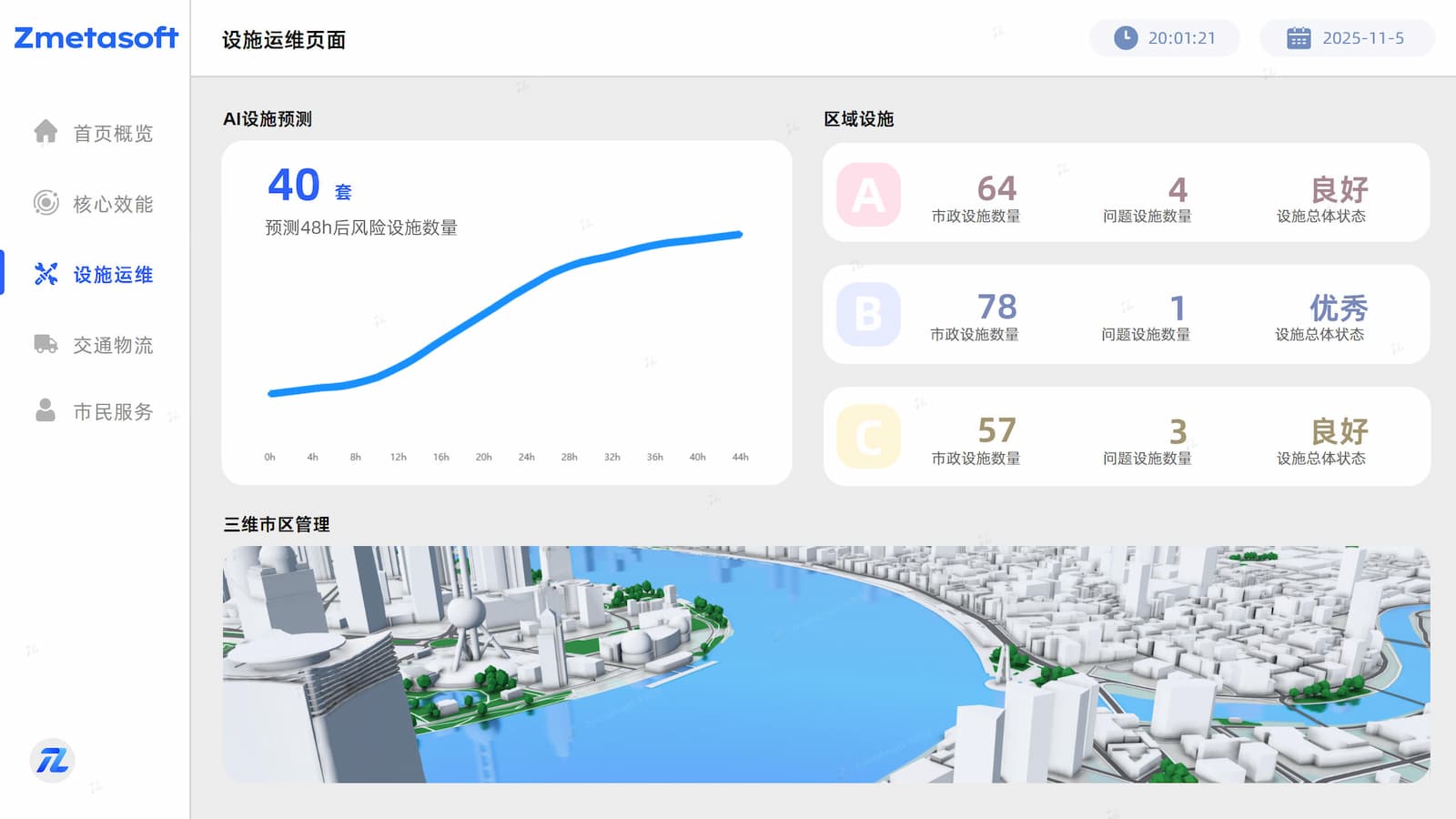Click the 交通物流 truck icon
This screenshot has width=1456, height=819.
pos(45,345)
